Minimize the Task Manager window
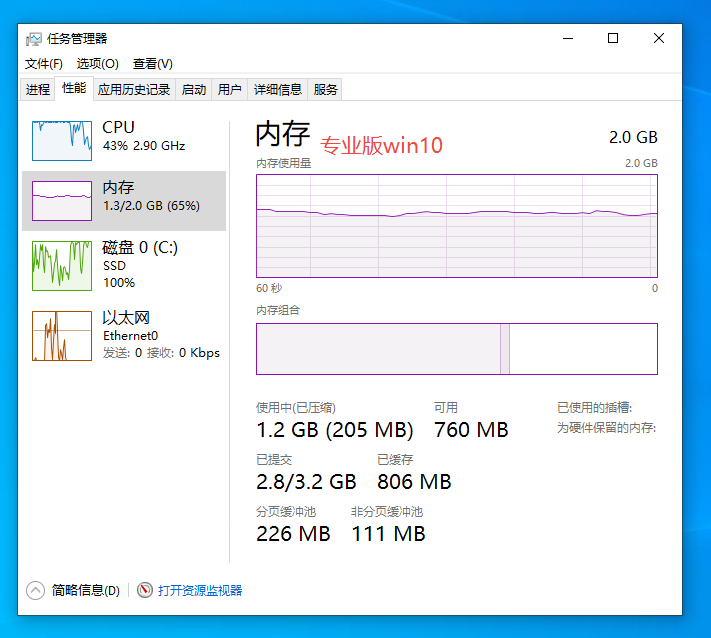The image size is (711, 638). 568,39
